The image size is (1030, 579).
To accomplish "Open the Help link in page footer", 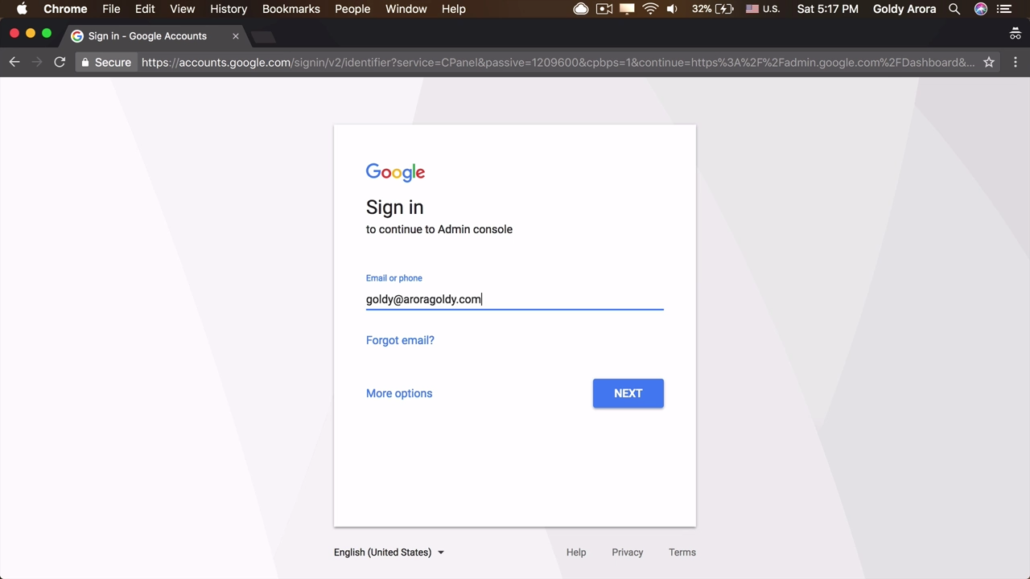I will coord(576,552).
